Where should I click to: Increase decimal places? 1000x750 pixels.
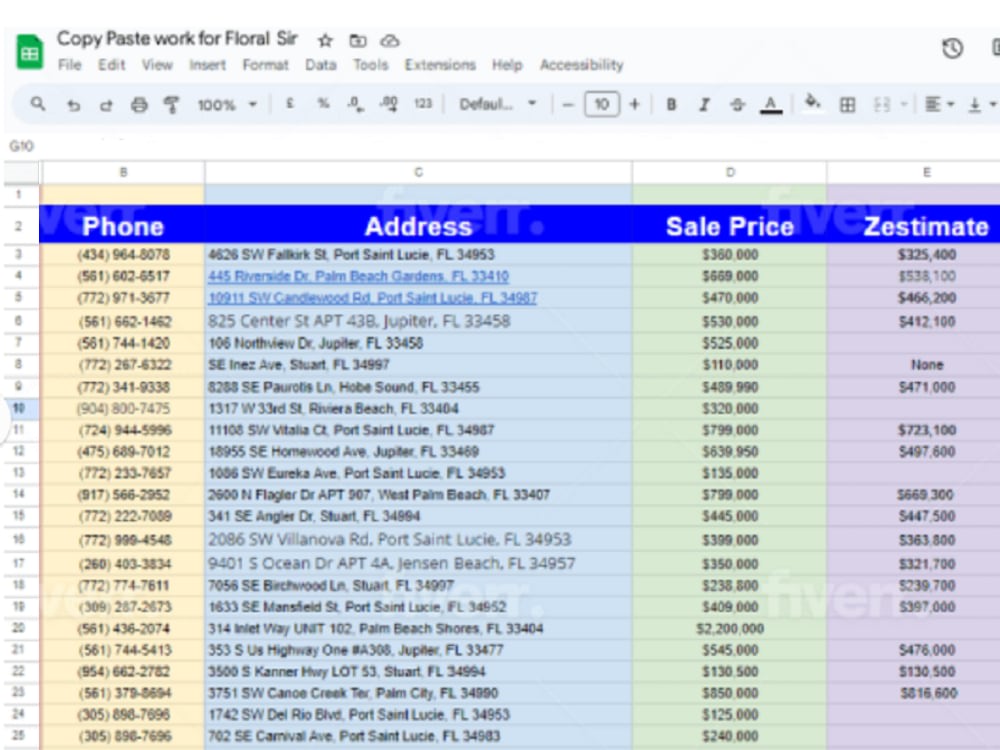[388, 104]
